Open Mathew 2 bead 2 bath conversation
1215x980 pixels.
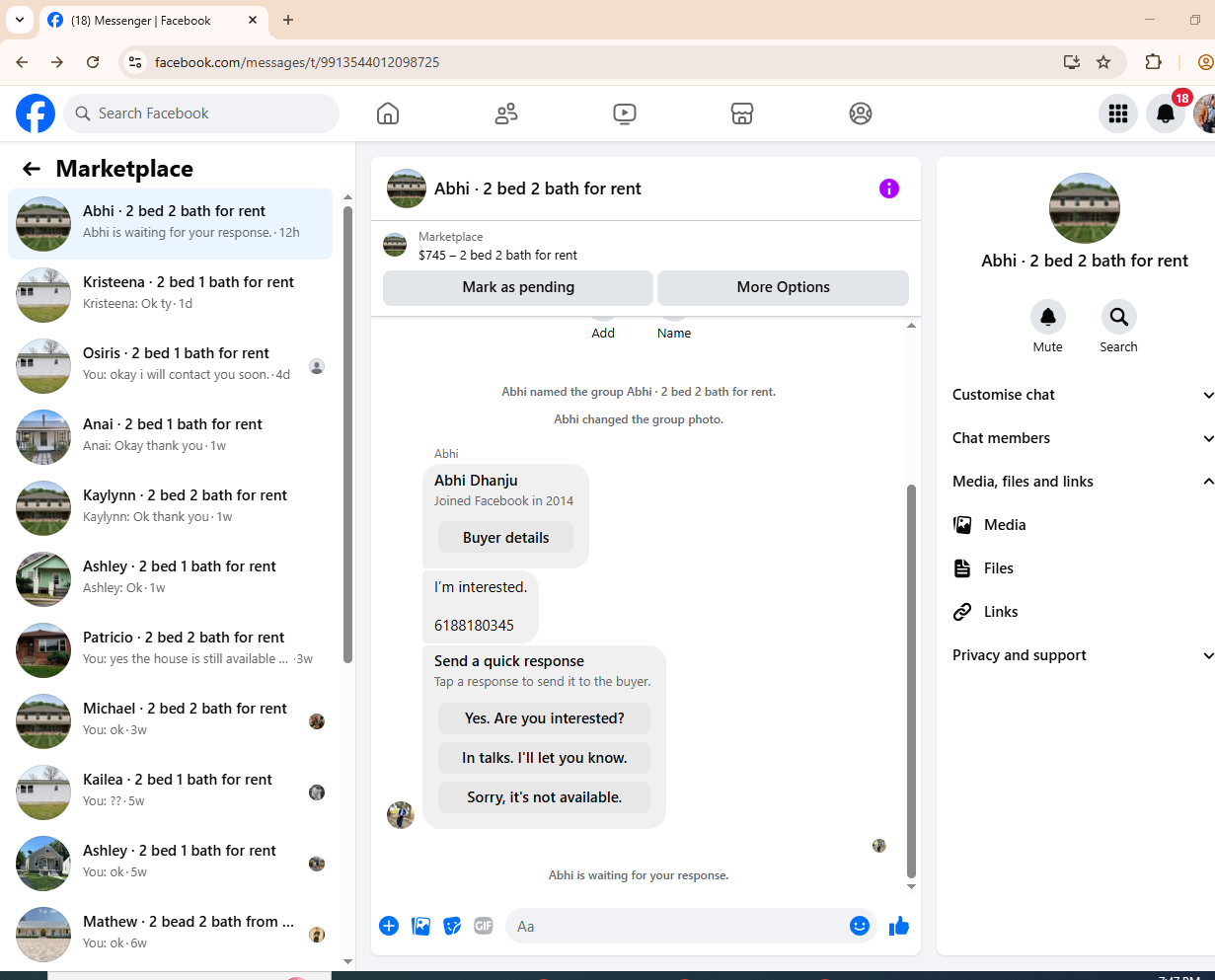pos(171,935)
